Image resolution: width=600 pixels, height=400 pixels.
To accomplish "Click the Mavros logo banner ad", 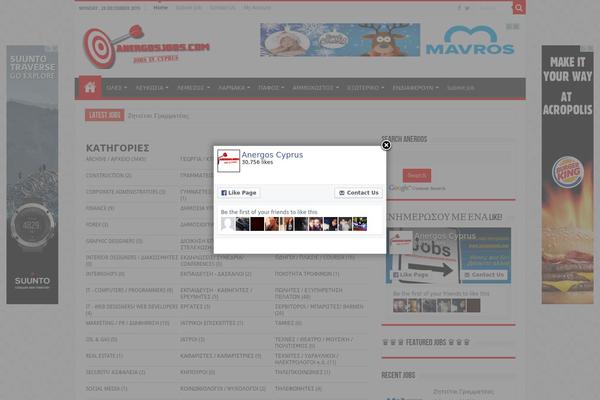I will click(470, 40).
